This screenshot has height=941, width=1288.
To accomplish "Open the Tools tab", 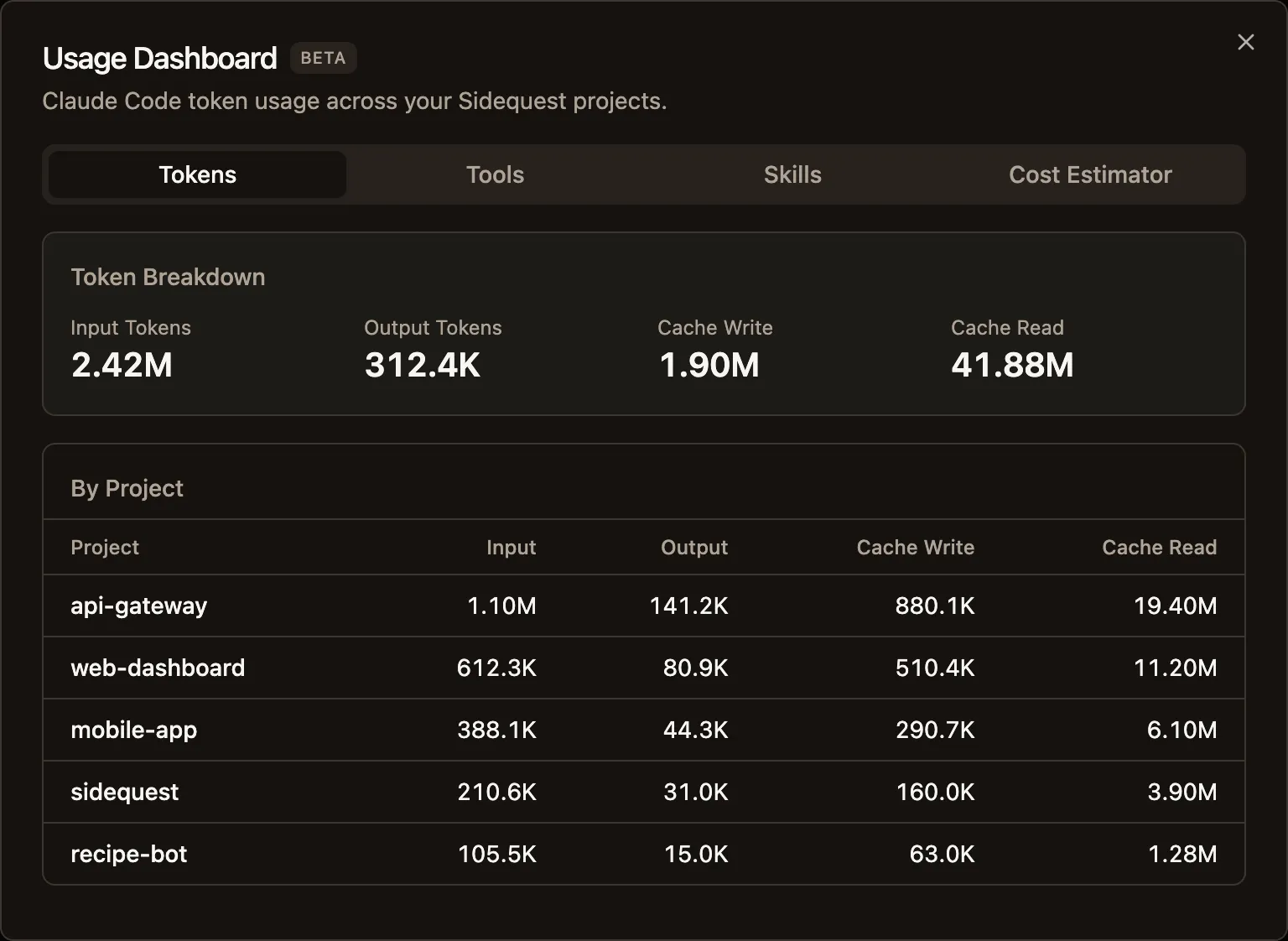I will point(495,174).
